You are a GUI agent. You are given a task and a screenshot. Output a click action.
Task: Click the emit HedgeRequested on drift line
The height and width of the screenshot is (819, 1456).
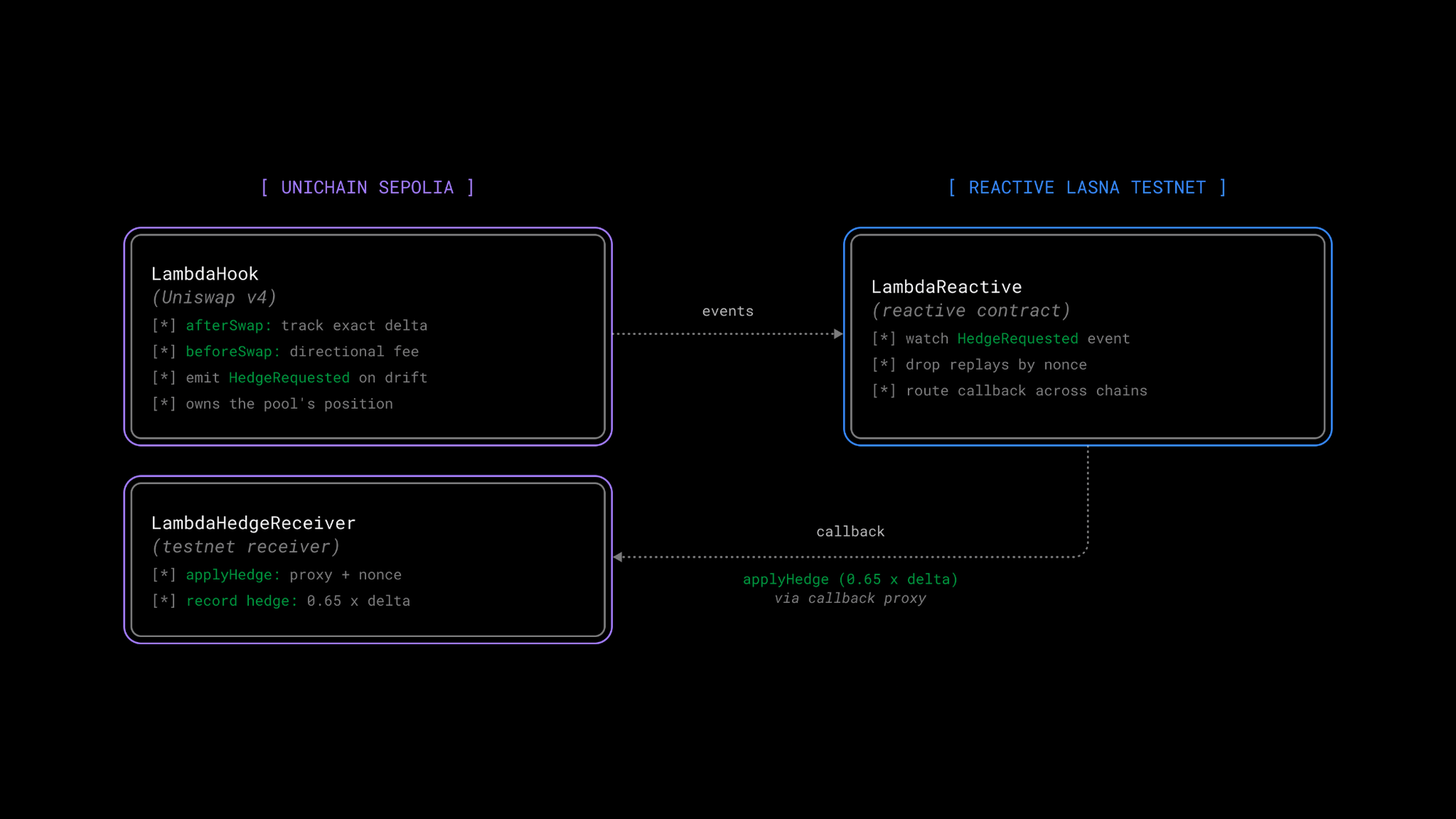pyautogui.click(x=290, y=378)
